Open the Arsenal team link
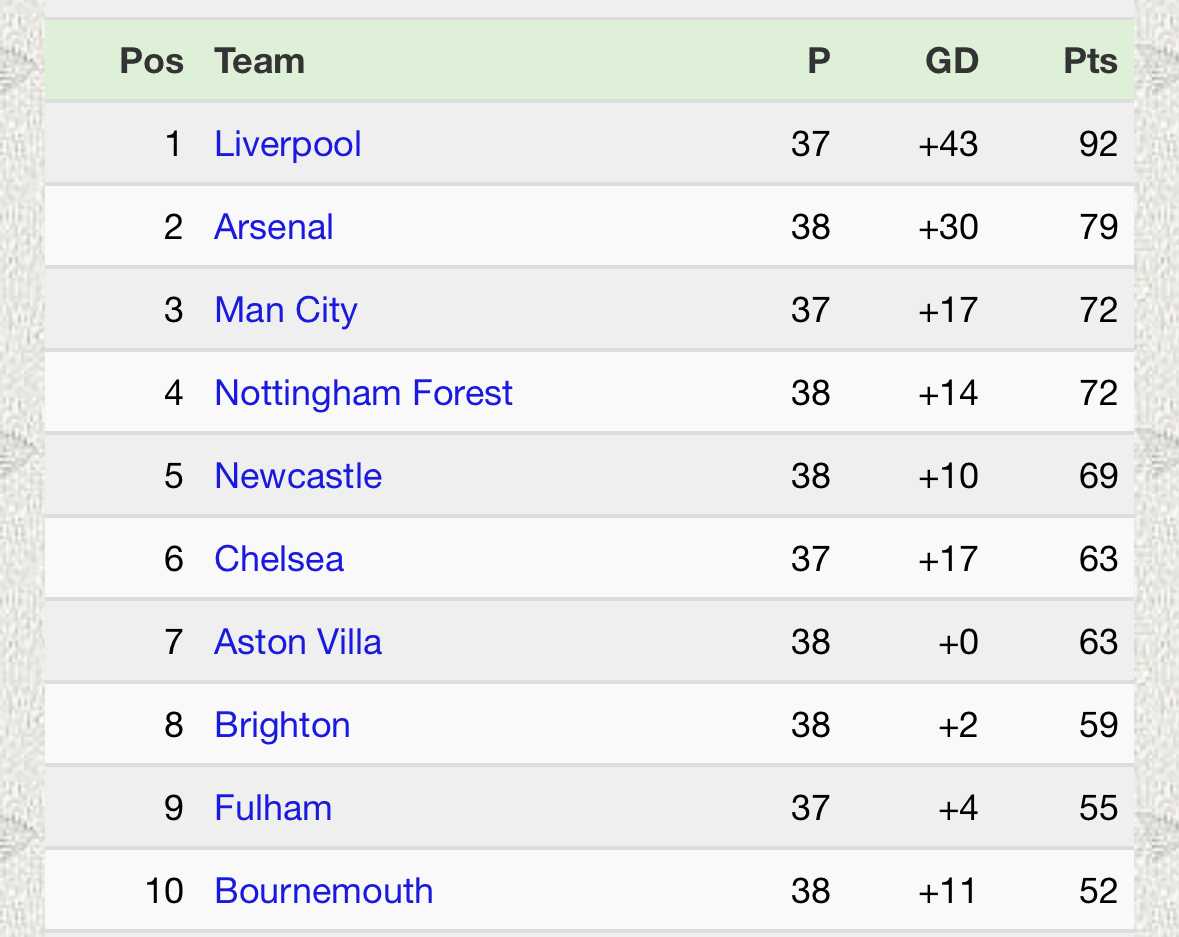The width and height of the screenshot is (1179, 937). pyautogui.click(x=274, y=227)
